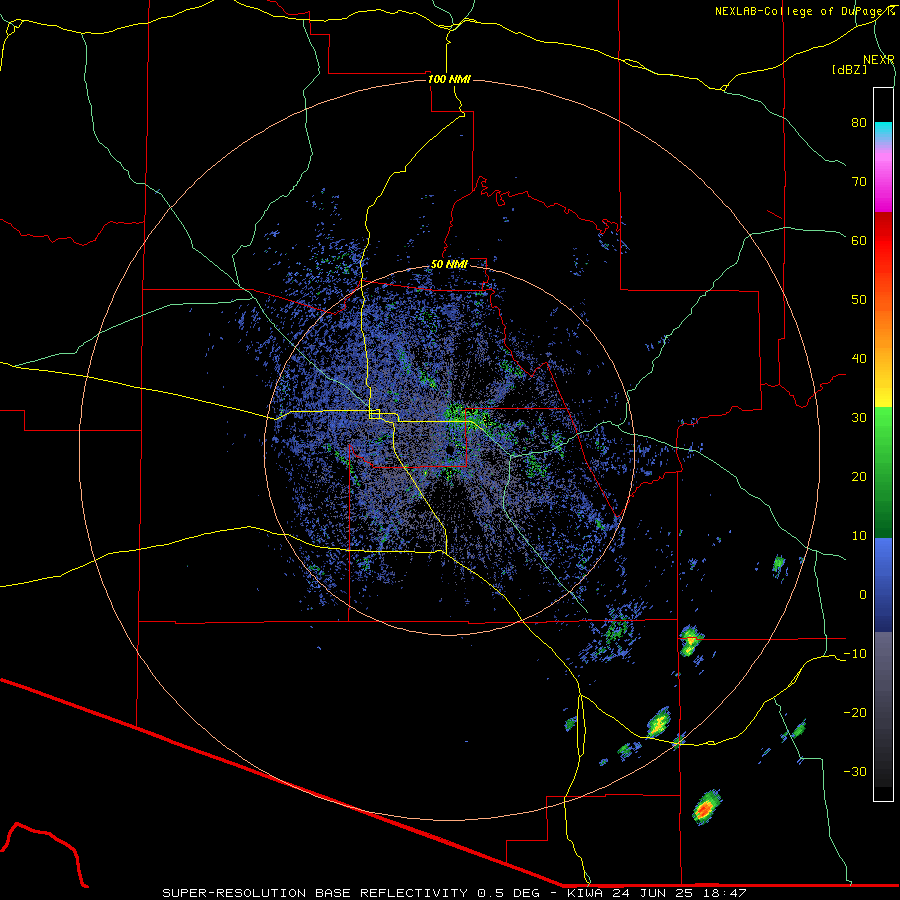
Task: Click the NEXLAB-College of DuPage credit text
Action: tap(804, 11)
